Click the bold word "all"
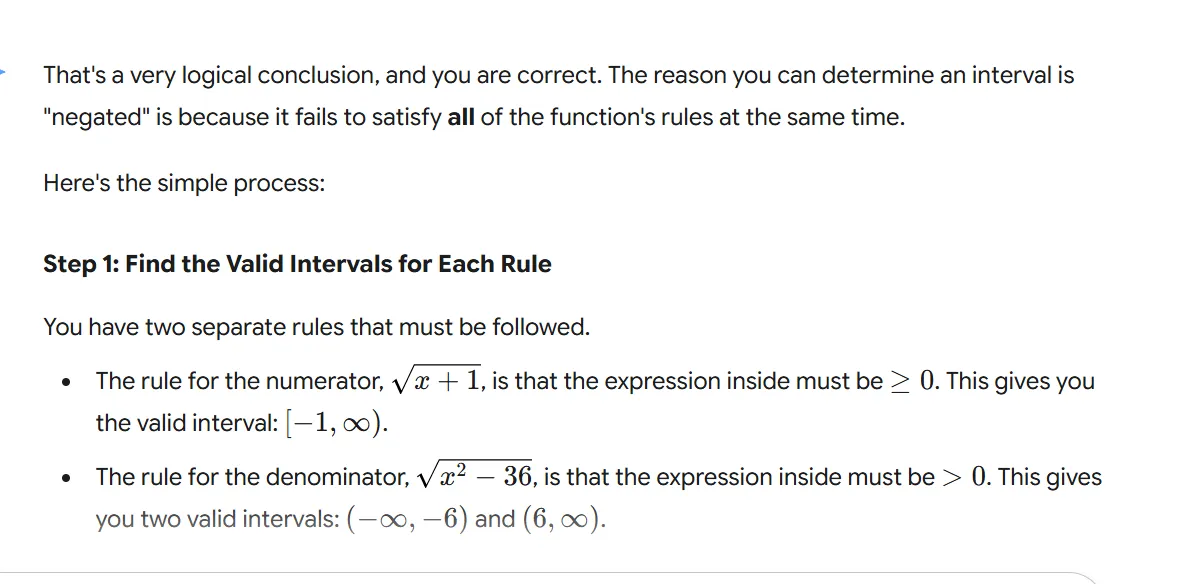The width and height of the screenshot is (1185, 584). [461, 117]
